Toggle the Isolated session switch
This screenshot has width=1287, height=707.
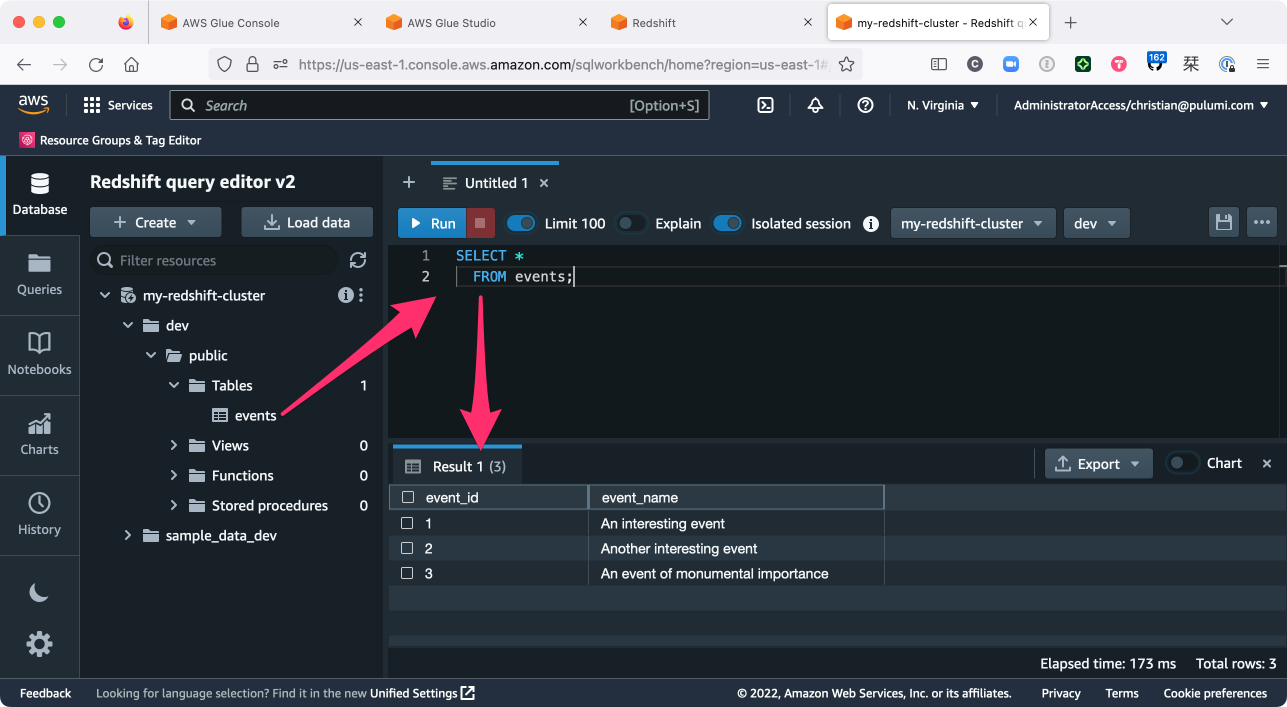pos(728,223)
